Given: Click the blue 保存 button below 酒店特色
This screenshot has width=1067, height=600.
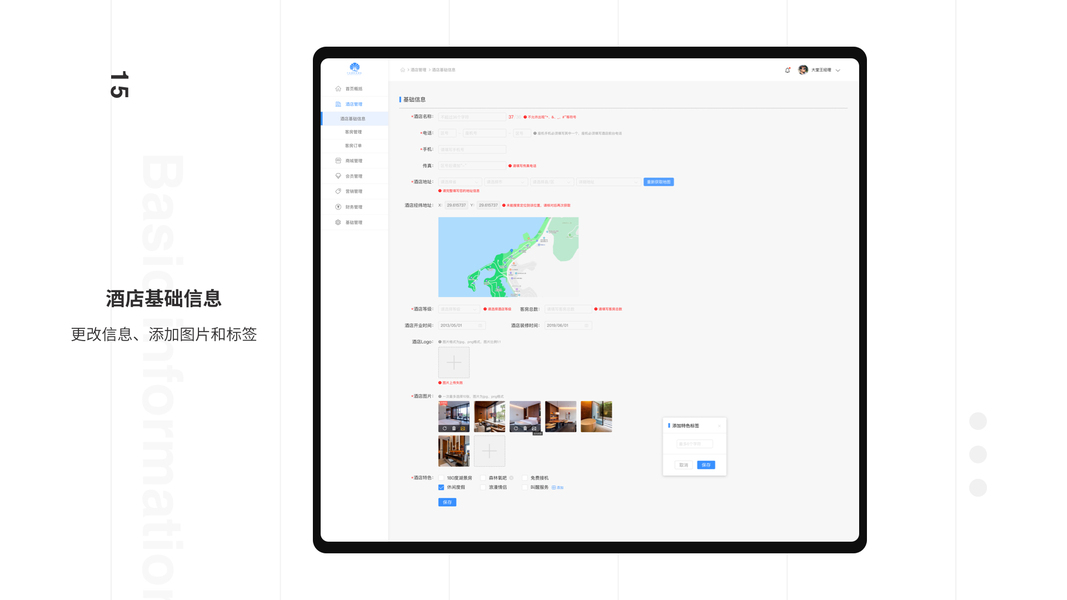Looking at the screenshot, I should pyautogui.click(x=447, y=502).
